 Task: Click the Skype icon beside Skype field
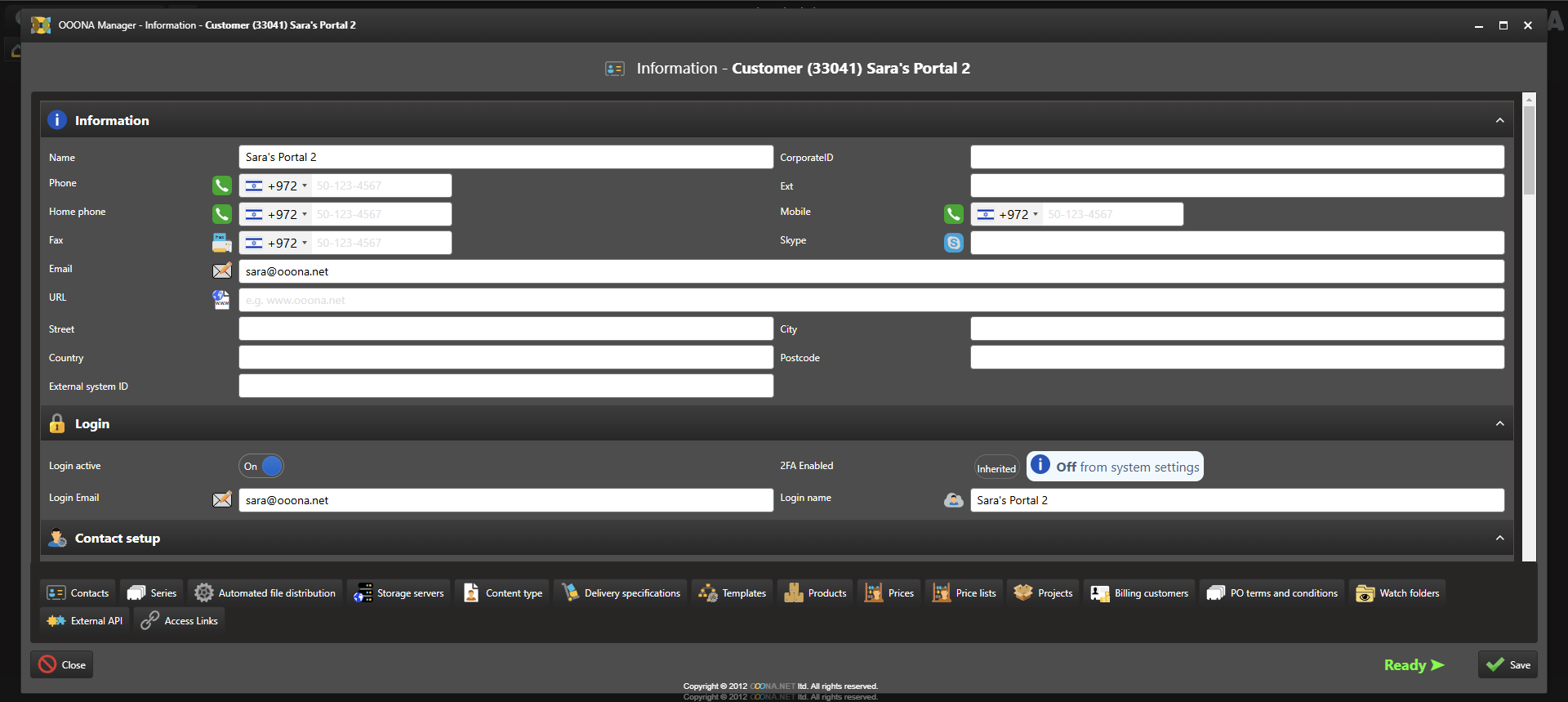[x=953, y=243]
